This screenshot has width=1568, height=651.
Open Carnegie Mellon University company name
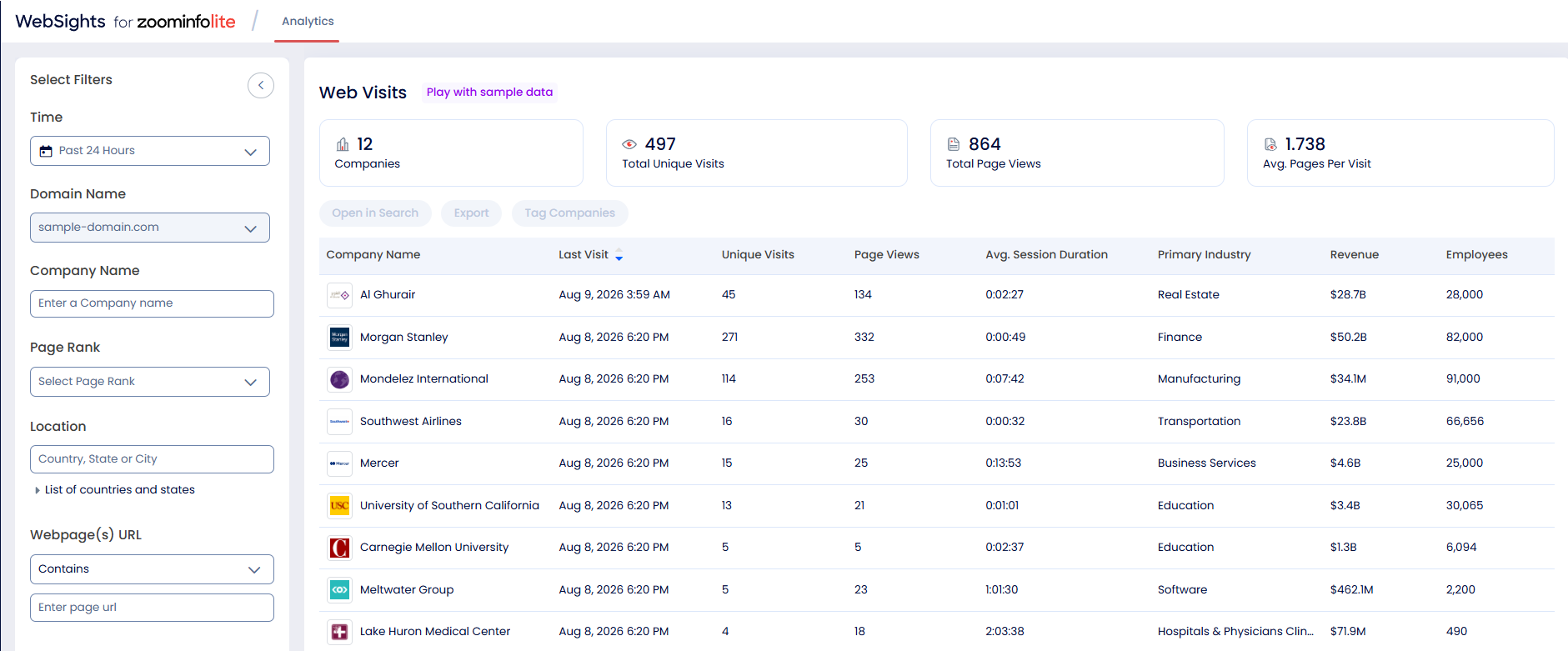point(433,548)
